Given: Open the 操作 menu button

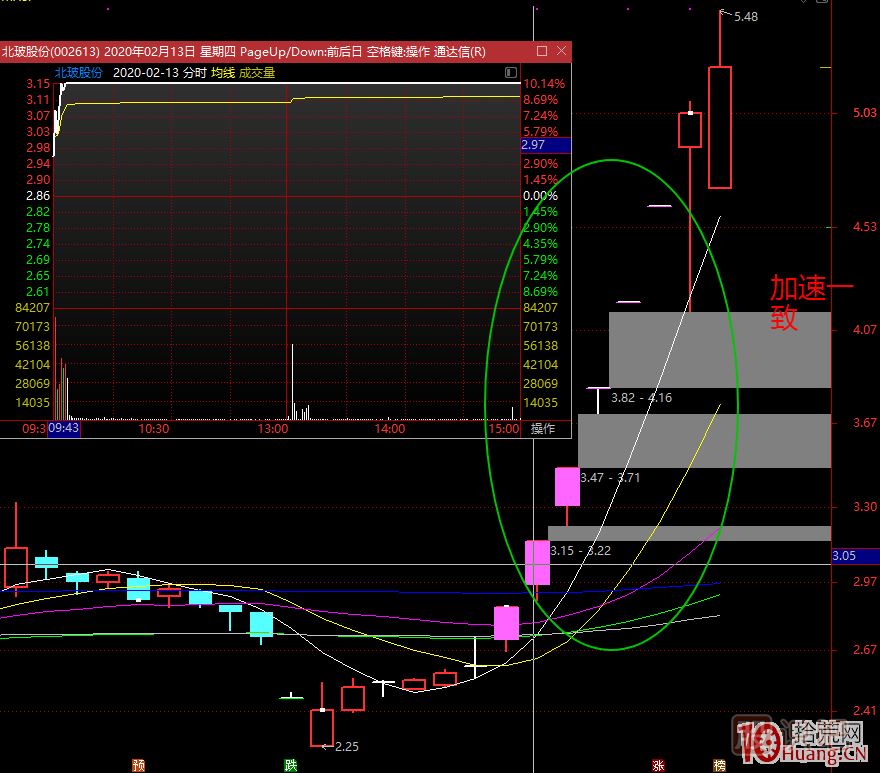Looking at the screenshot, I should [543, 429].
